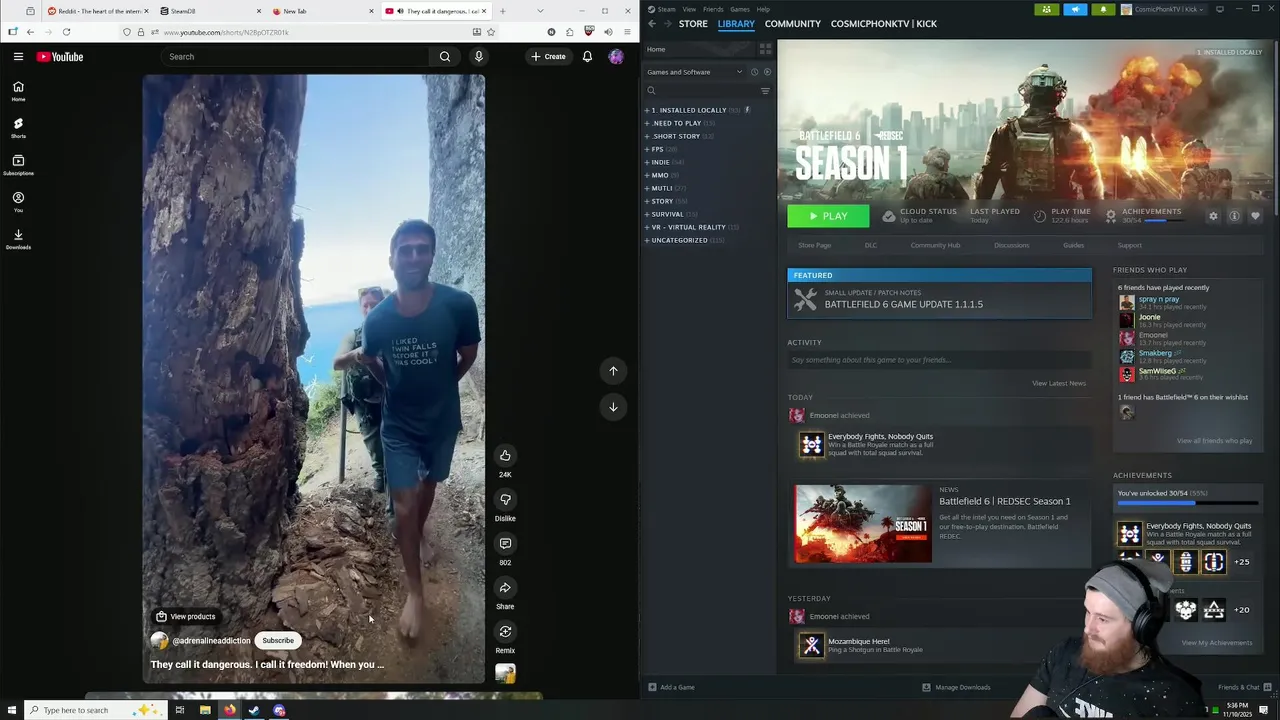The height and width of the screenshot is (720, 1280).
Task: Toggle Steam library grid view icon
Action: click(x=765, y=48)
